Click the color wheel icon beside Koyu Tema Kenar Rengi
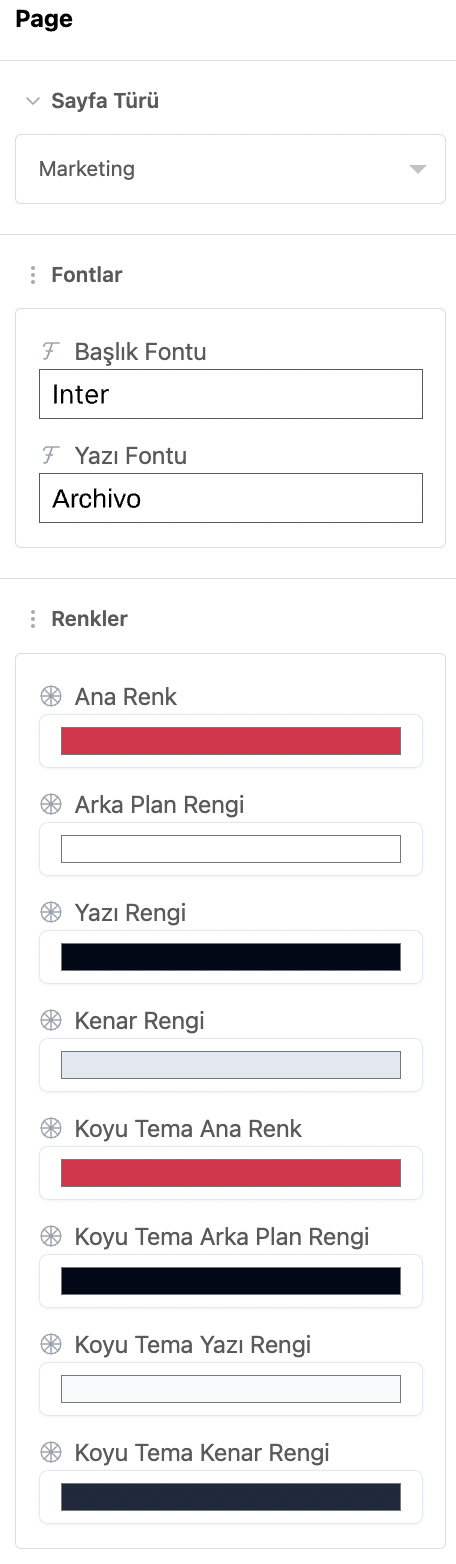The image size is (456, 1564). pos(50,1452)
